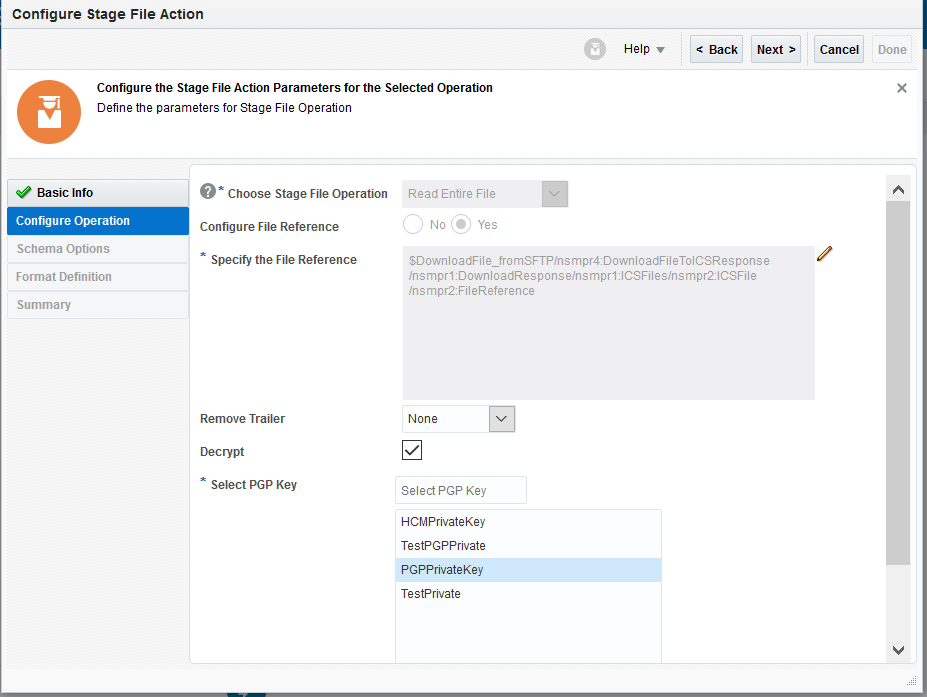Expand the Choose Stage File Operation dropdown
This screenshot has height=697, width=927.
(554, 194)
